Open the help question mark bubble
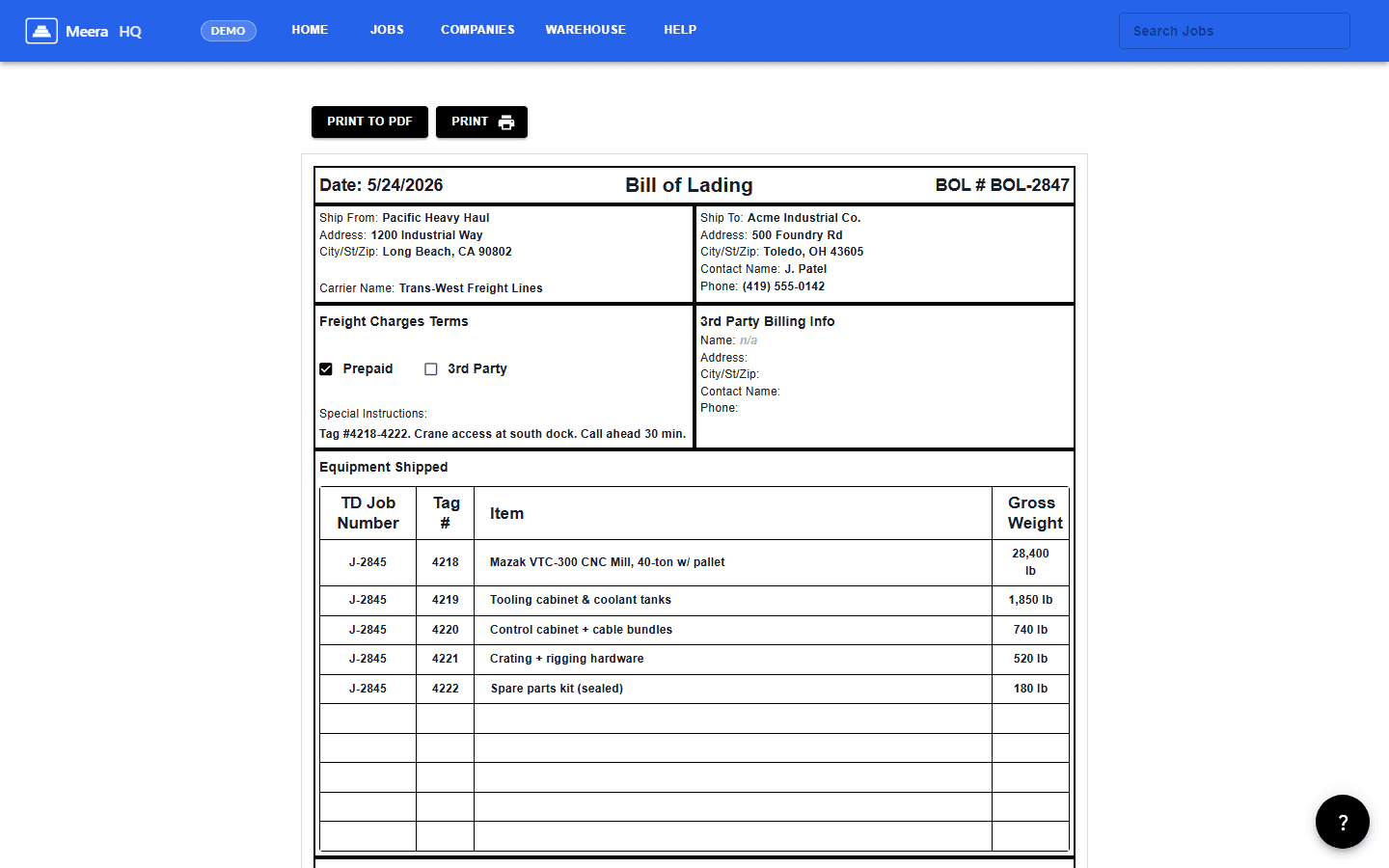 pyautogui.click(x=1343, y=822)
